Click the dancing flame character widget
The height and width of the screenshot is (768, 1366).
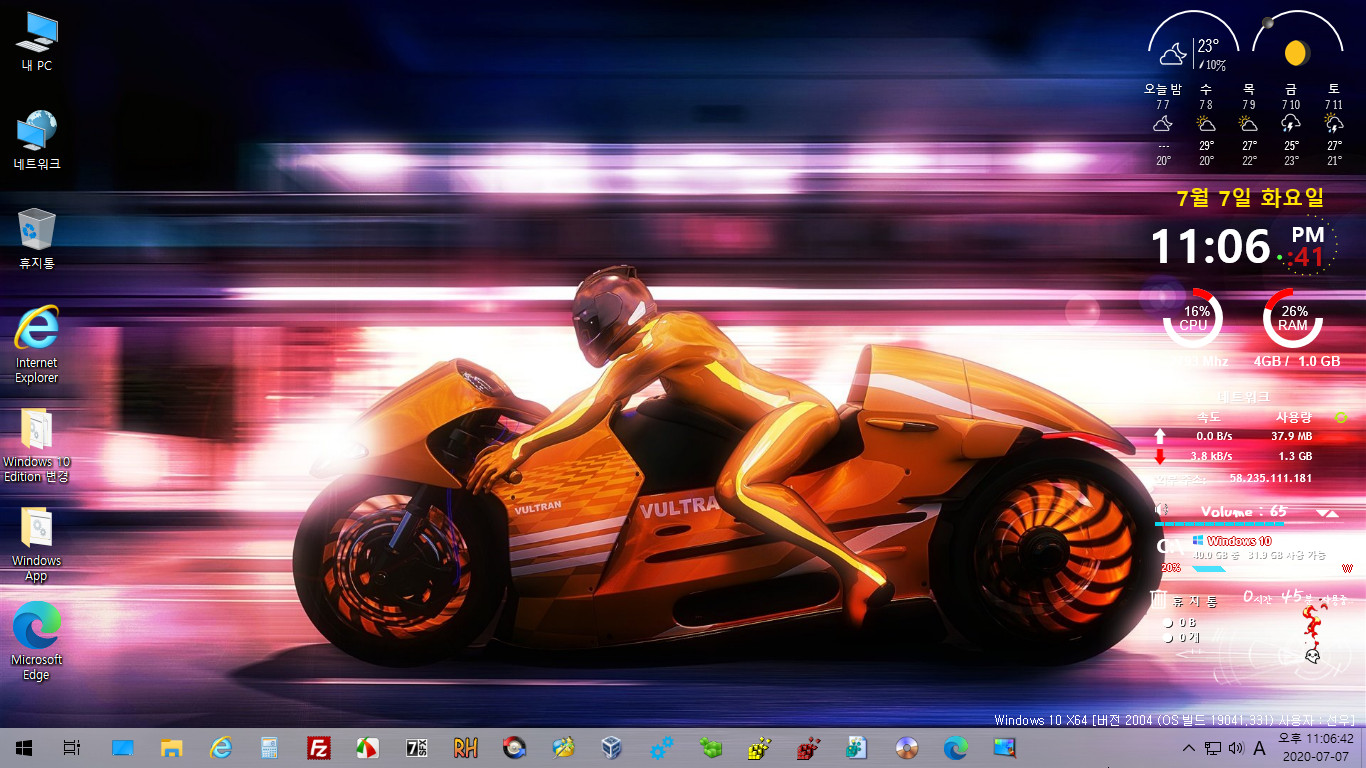tap(1315, 634)
